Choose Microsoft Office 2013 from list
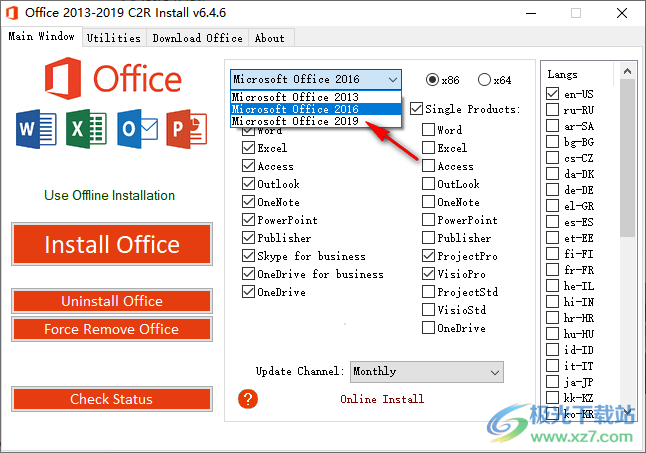 (x=316, y=97)
